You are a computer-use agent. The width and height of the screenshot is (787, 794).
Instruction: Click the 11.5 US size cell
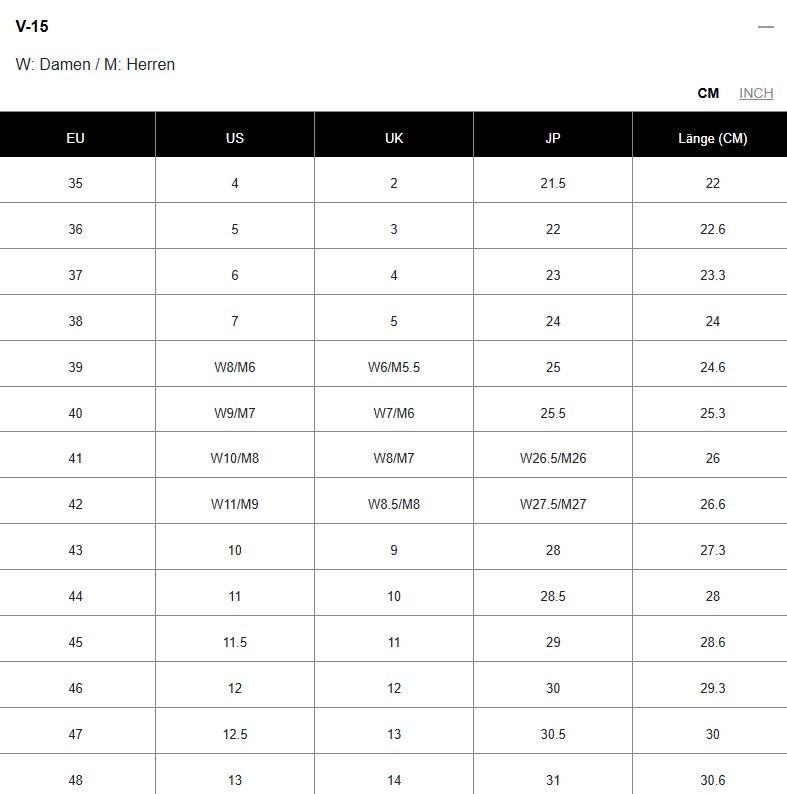point(235,642)
